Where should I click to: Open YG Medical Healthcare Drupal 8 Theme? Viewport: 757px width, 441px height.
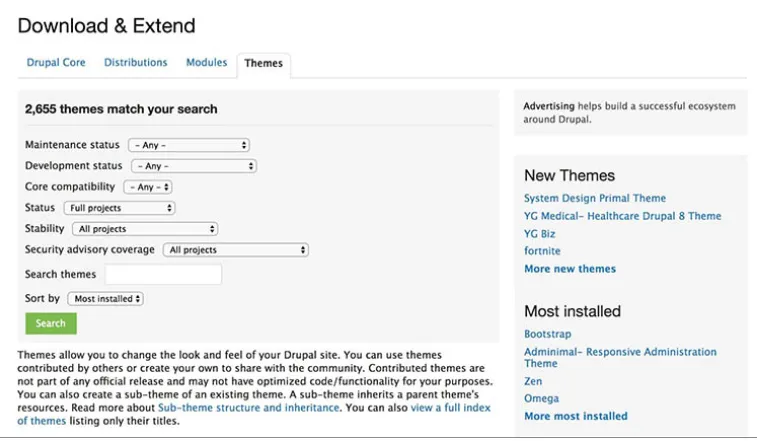(x=622, y=216)
